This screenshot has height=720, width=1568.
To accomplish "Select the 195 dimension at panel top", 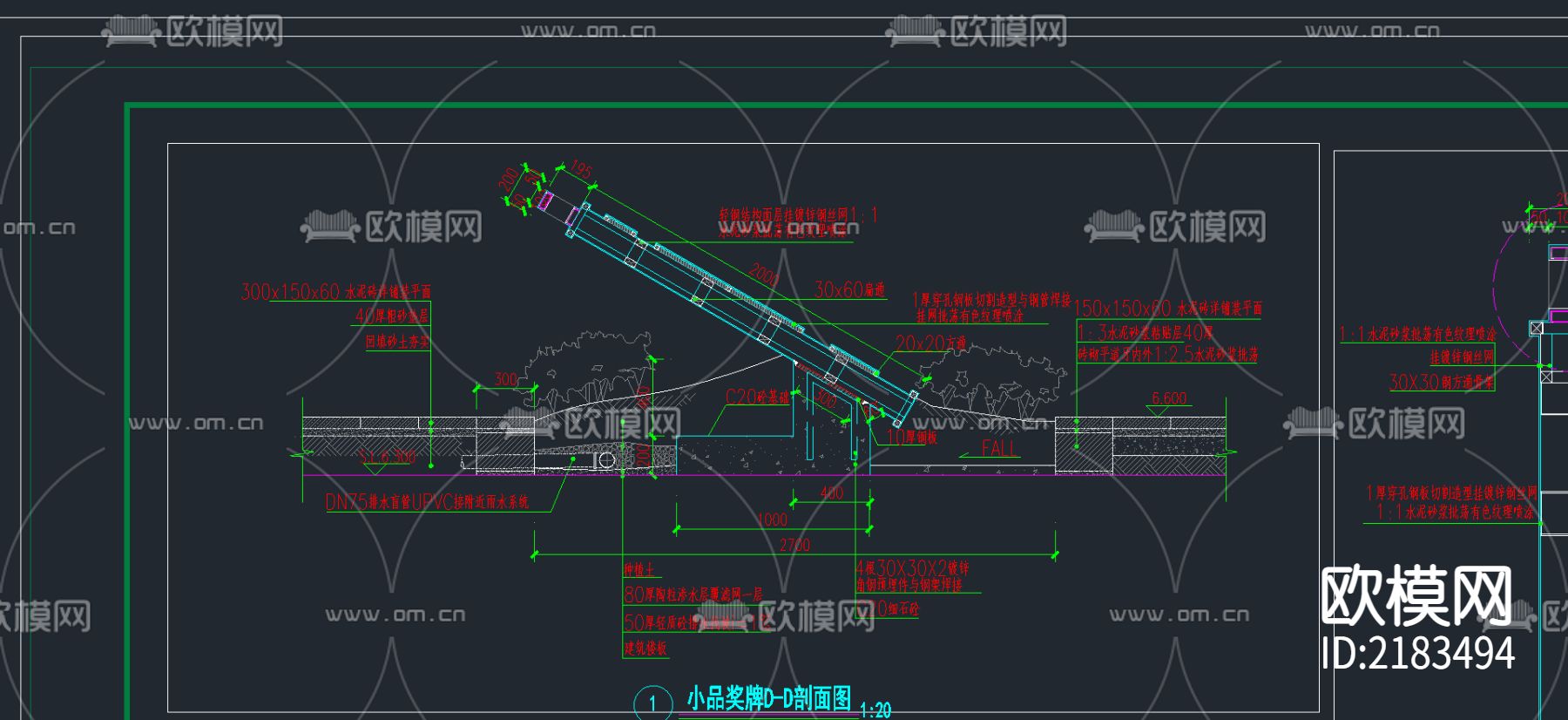I will pos(580,168).
